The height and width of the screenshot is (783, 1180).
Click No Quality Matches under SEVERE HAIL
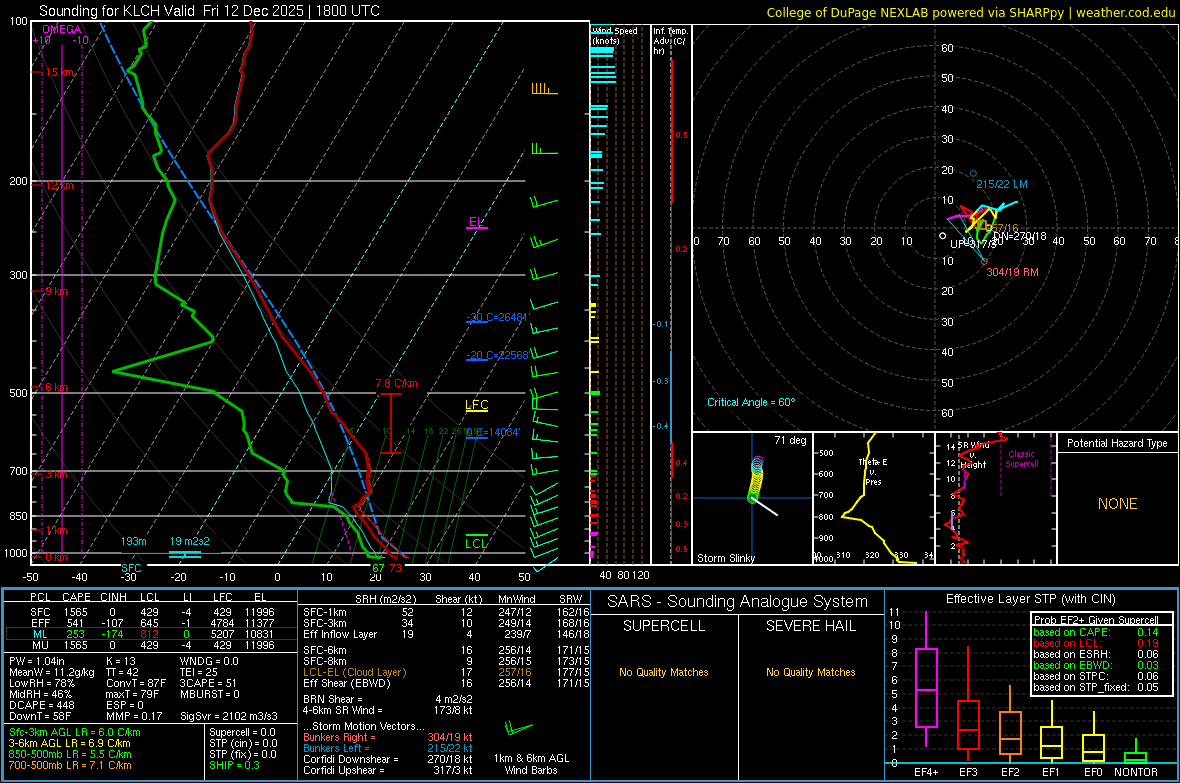[x=810, y=672]
